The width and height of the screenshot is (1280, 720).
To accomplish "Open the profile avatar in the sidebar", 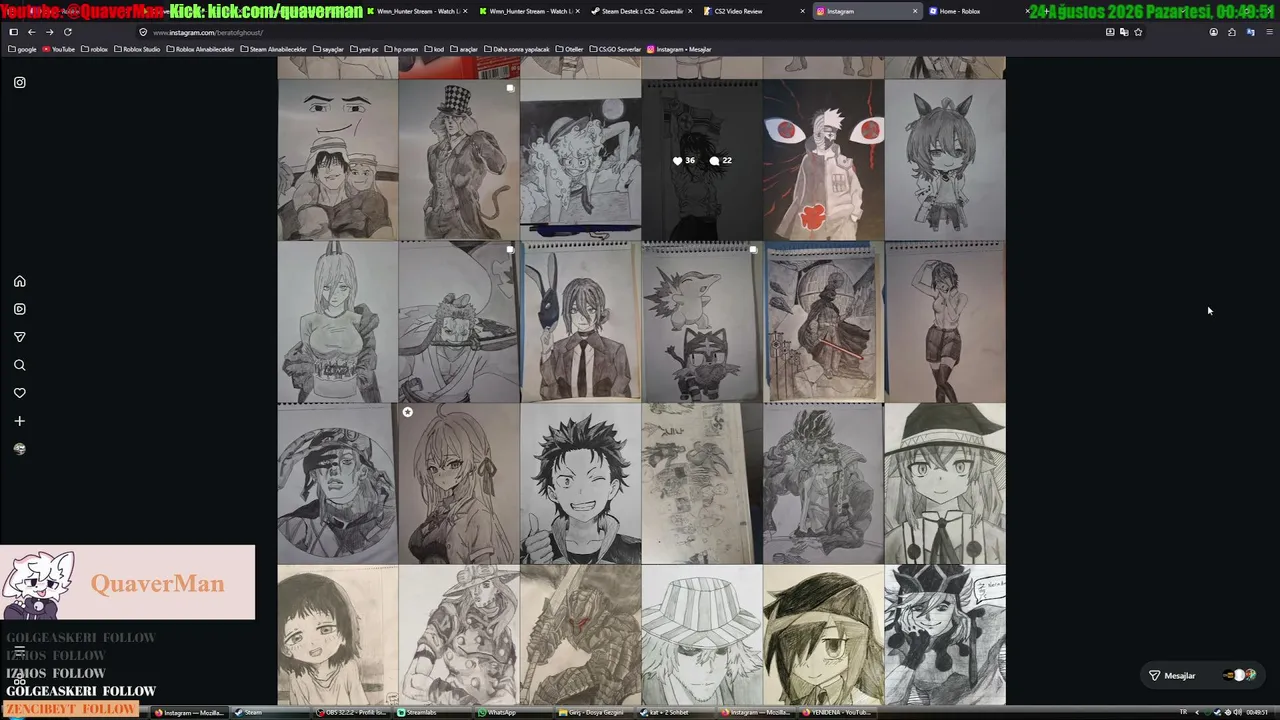I will click(x=19, y=449).
